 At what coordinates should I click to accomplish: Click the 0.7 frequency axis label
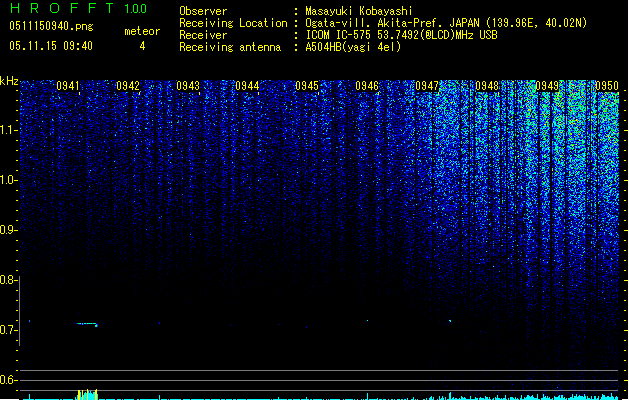tap(9, 329)
